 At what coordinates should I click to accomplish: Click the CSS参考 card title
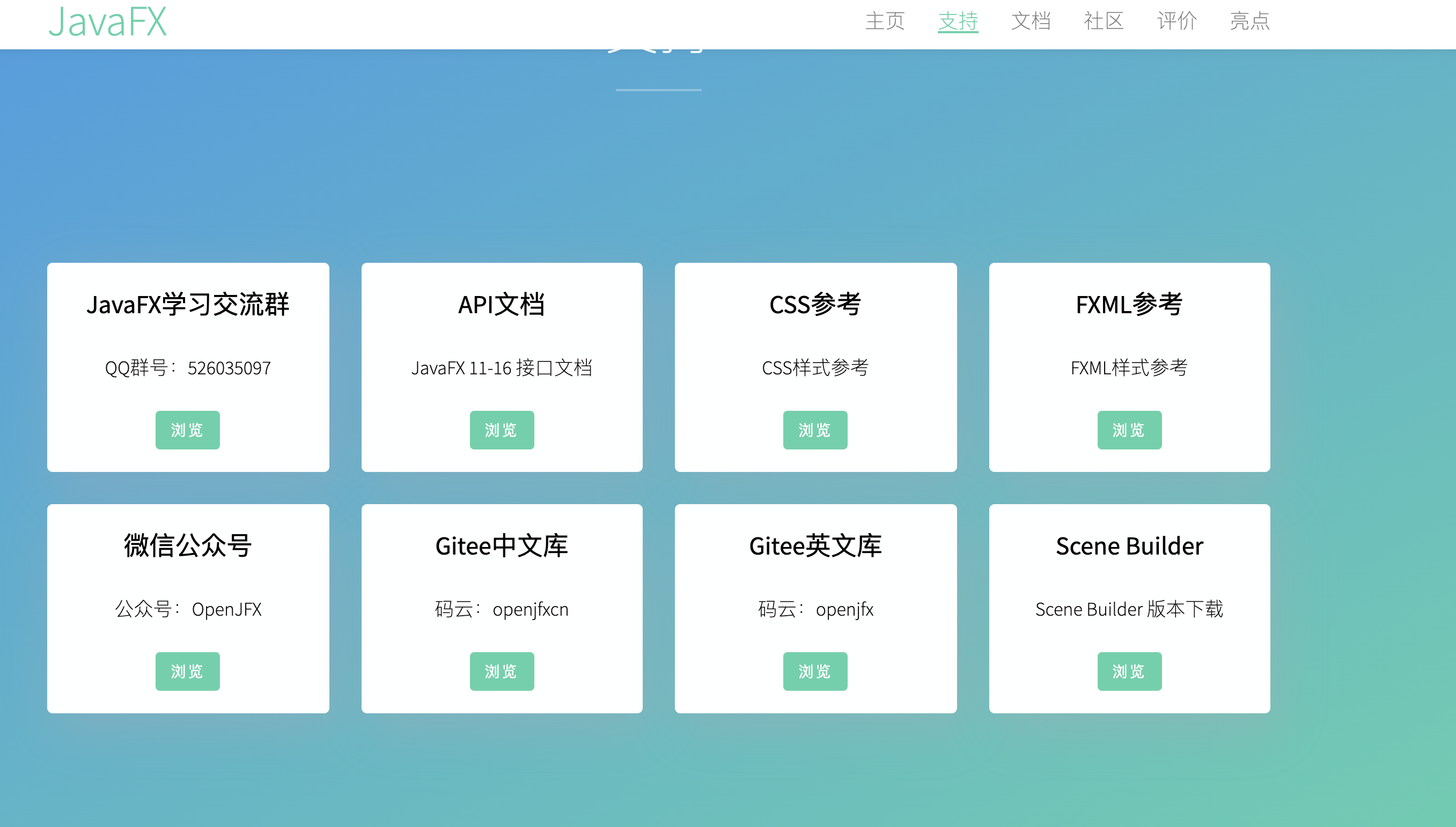(815, 305)
